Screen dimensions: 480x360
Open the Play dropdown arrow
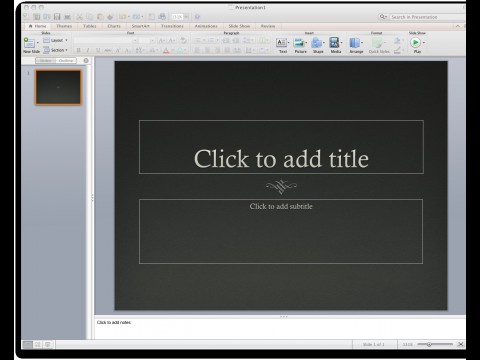pyautogui.click(x=424, y=43)
